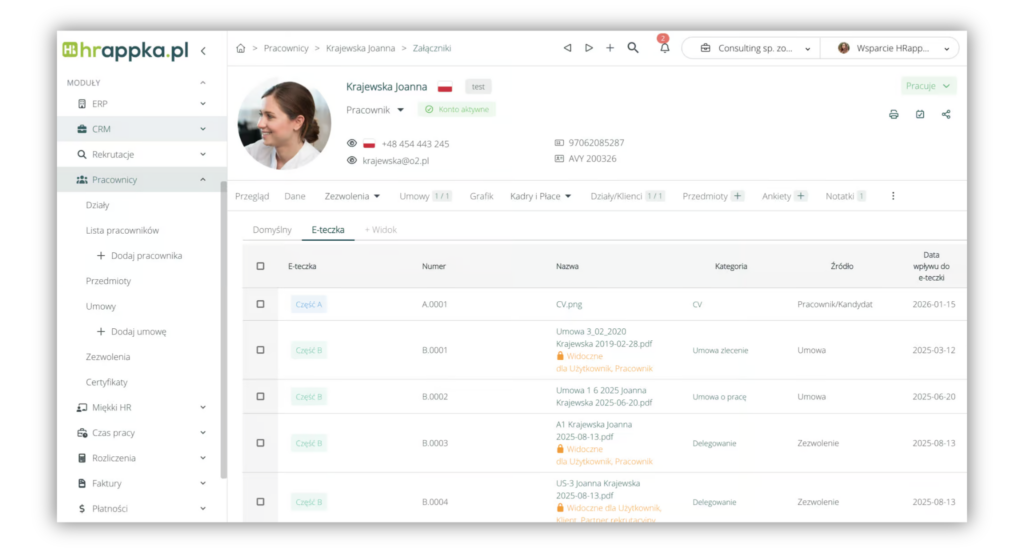
Task: Open the Kadry i Płace dropdown
Action: coord(541,196)
